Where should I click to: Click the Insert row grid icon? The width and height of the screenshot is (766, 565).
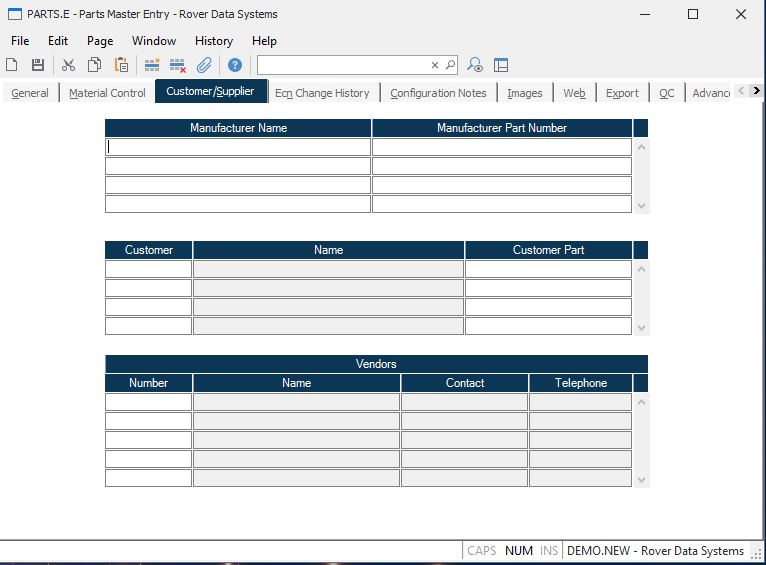[x=152, y=65]
